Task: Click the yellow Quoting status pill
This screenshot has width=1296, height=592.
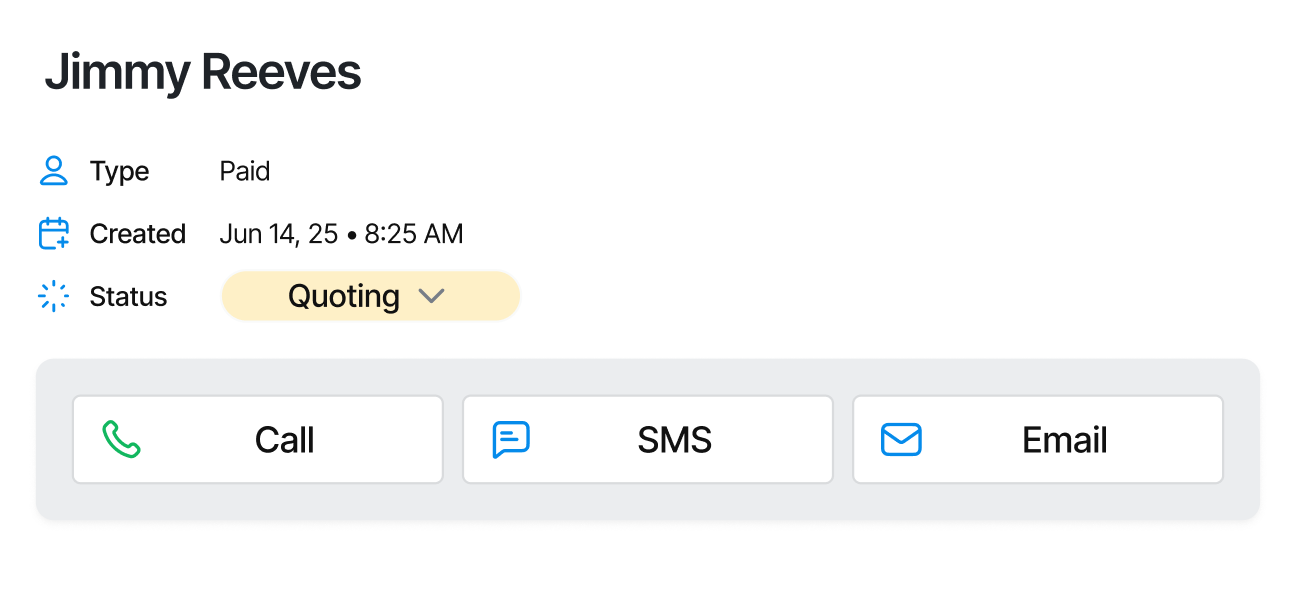Action: 370,296
